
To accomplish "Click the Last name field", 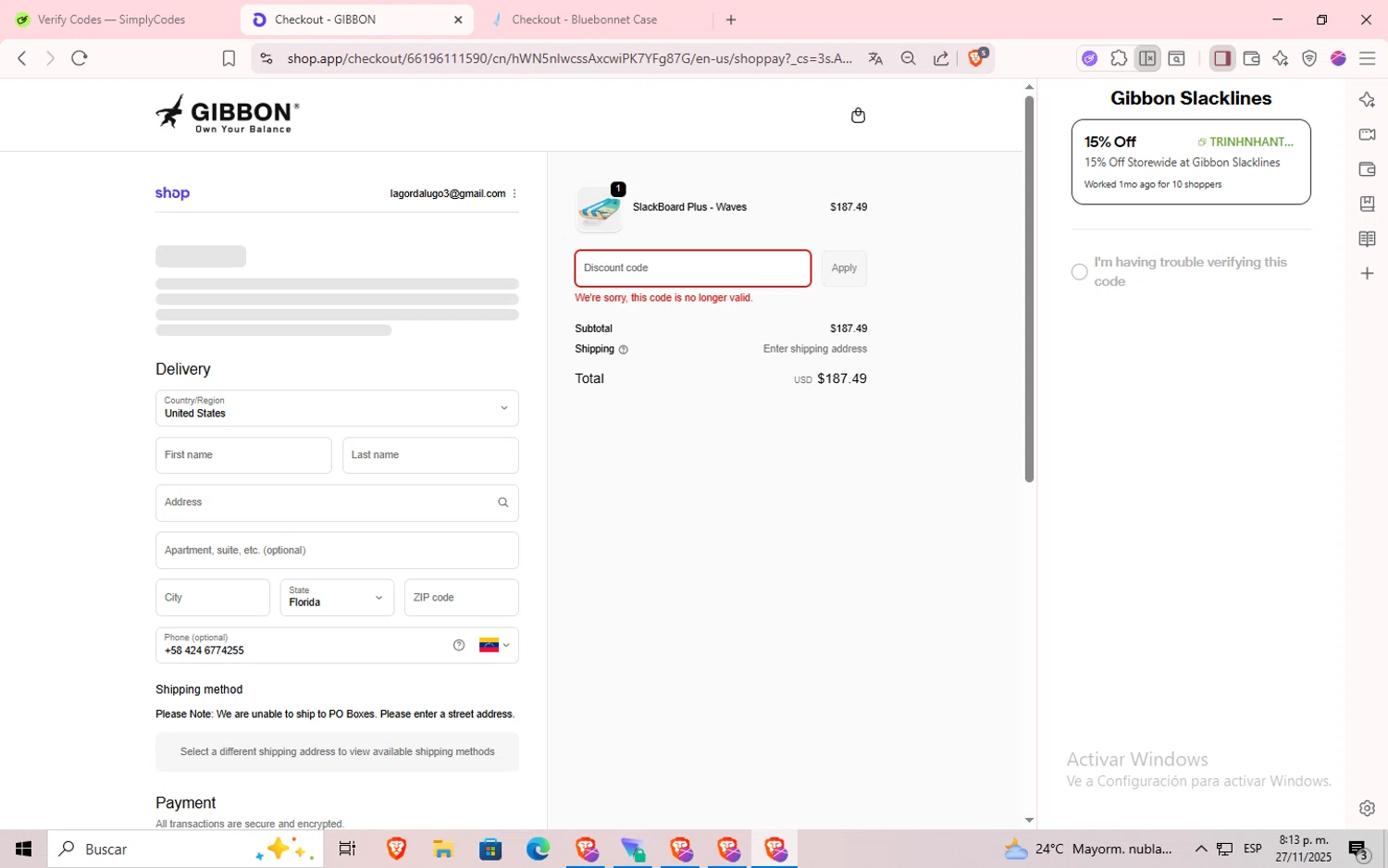I will [430, 455].
